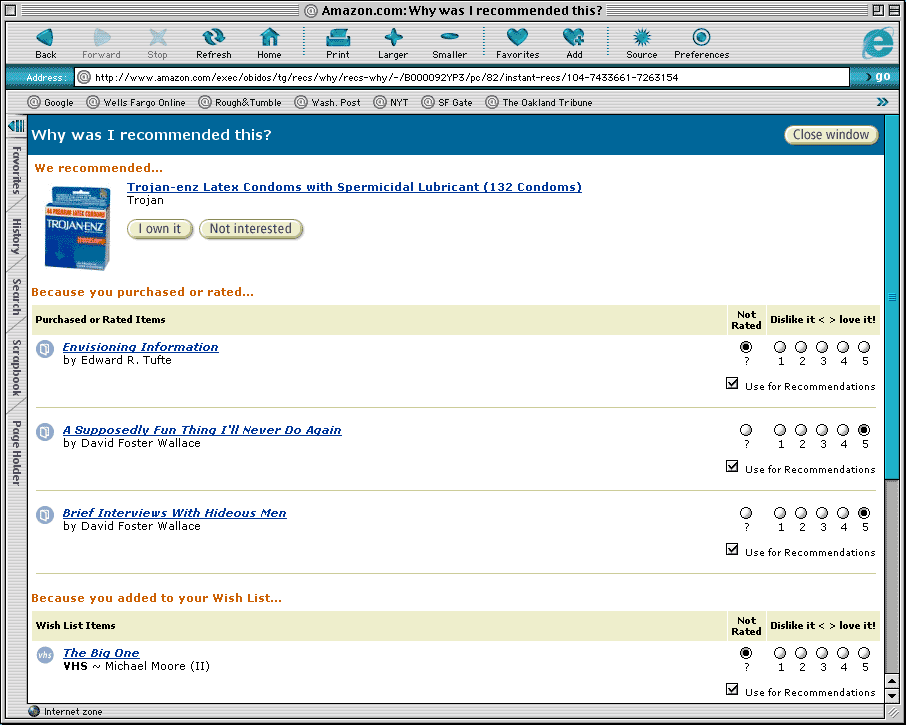This screenshot has width=906, height=725.
Task: Select rating 5 for A Supposedly Fun Thing
Action: click(864, 430)
